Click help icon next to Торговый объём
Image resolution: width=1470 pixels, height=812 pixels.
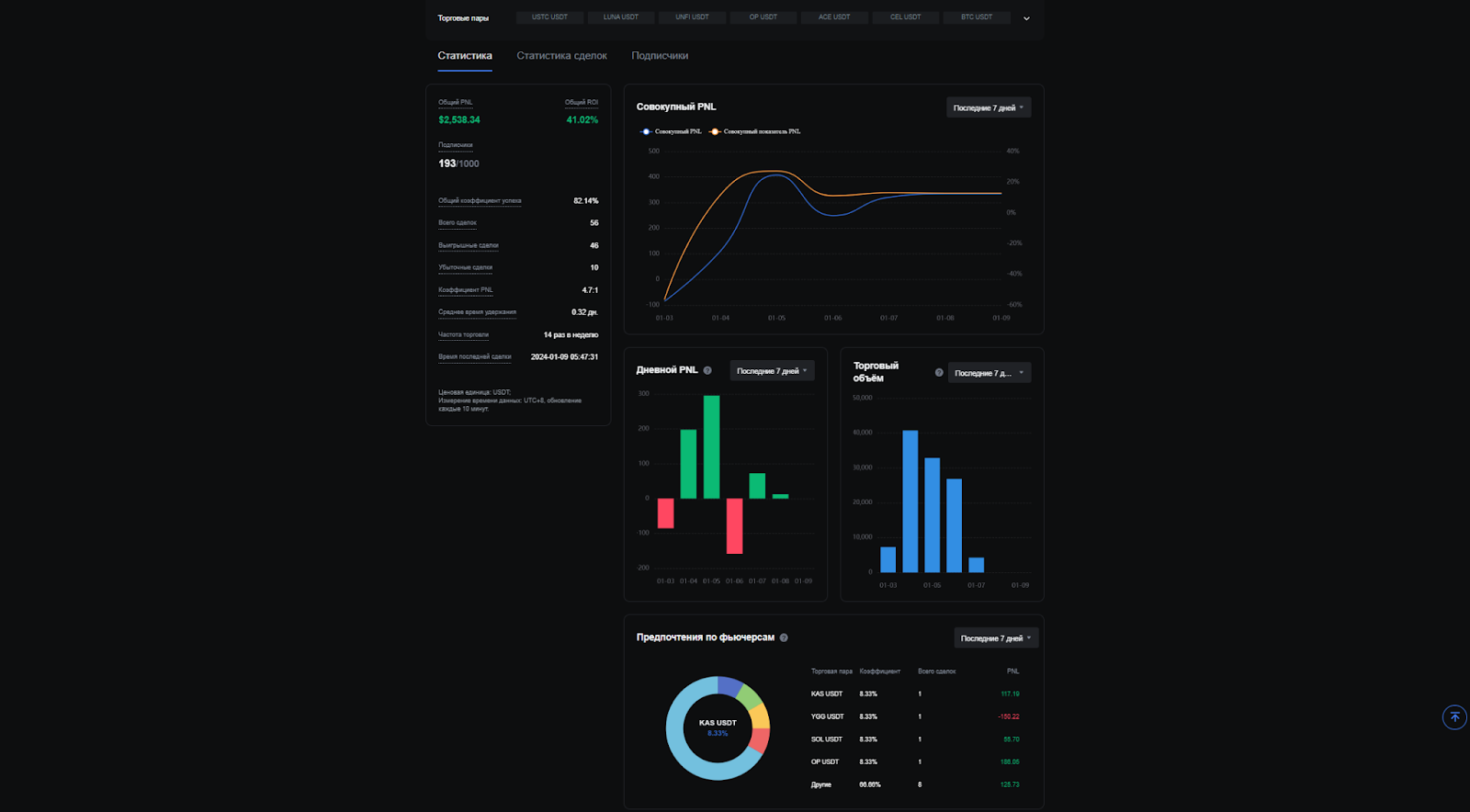point(939,373)
